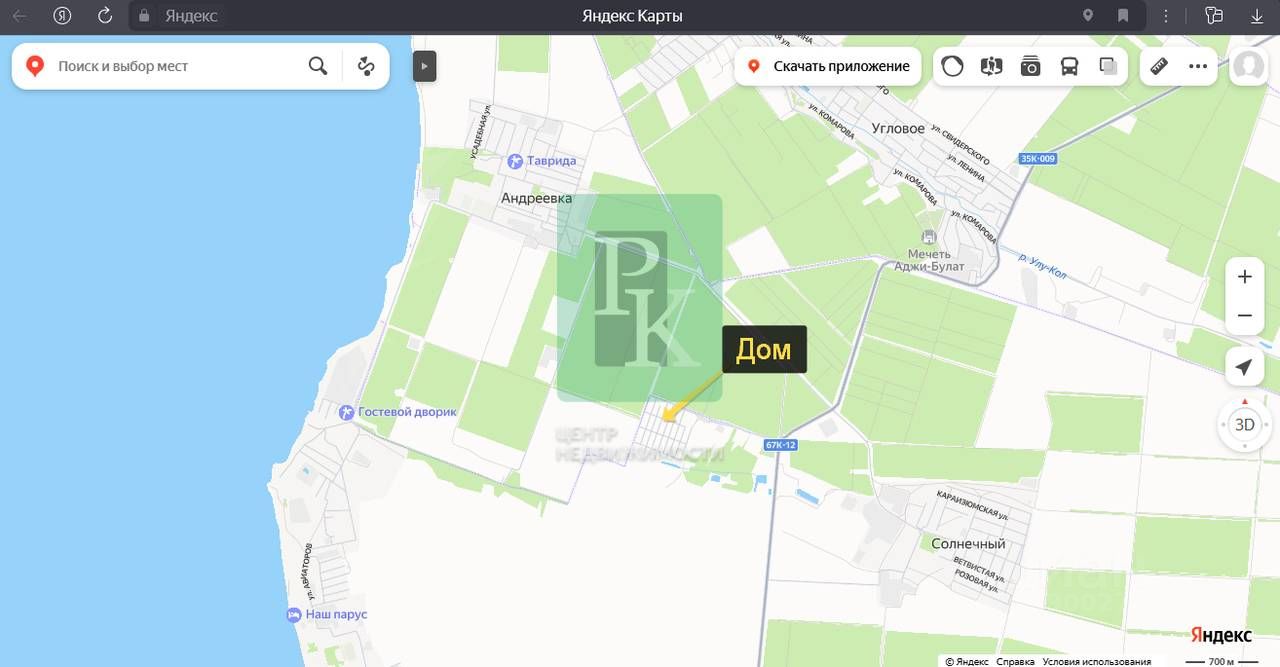Click the Поиск и выбор мест field
This screenshot has height=667, width=1280.
(x=176, y=66)
